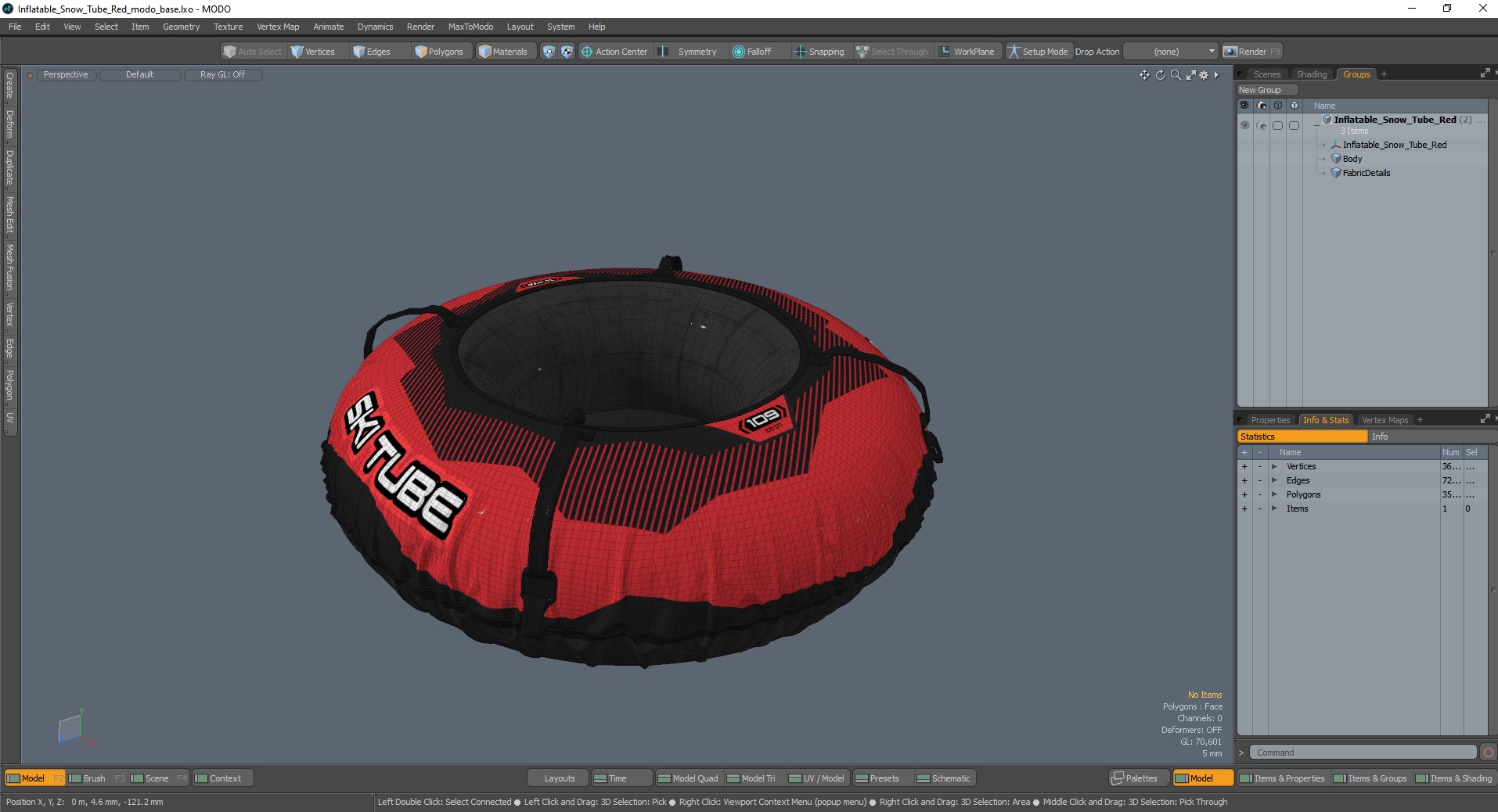Toggle the group's selectable checkbox (third column)

click(1277, 125)
